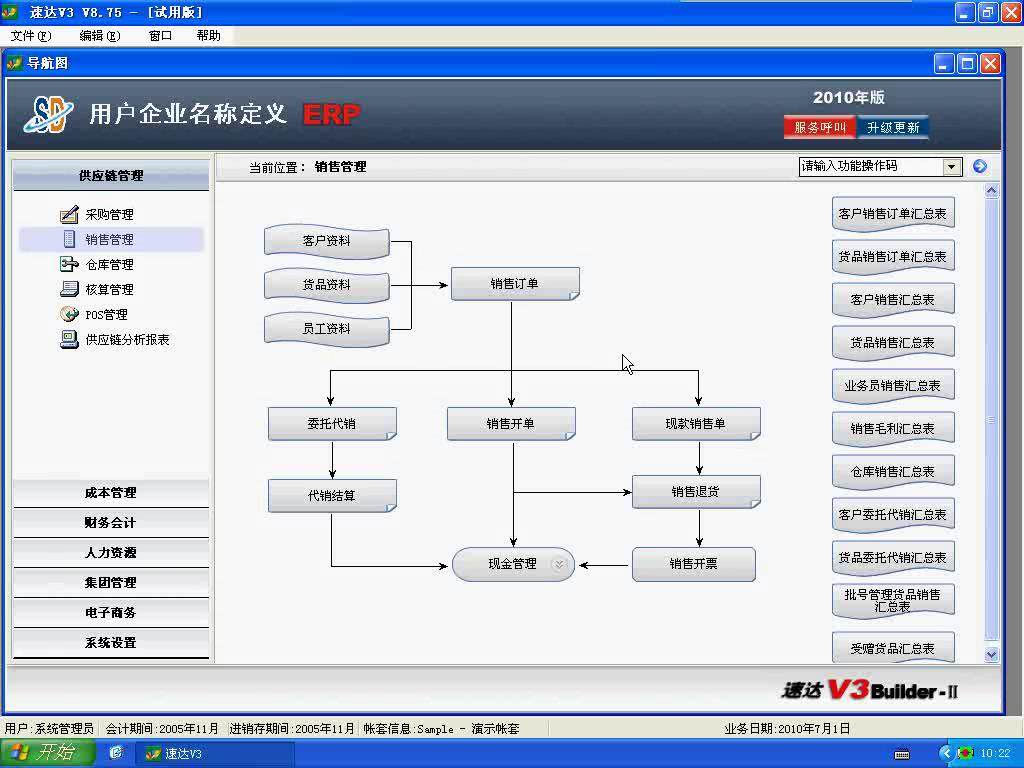Click the blue go arrow beside operation code box
Image resolution: width=1024 pixels, height=768 pixels.
click(x=979, y=166)
